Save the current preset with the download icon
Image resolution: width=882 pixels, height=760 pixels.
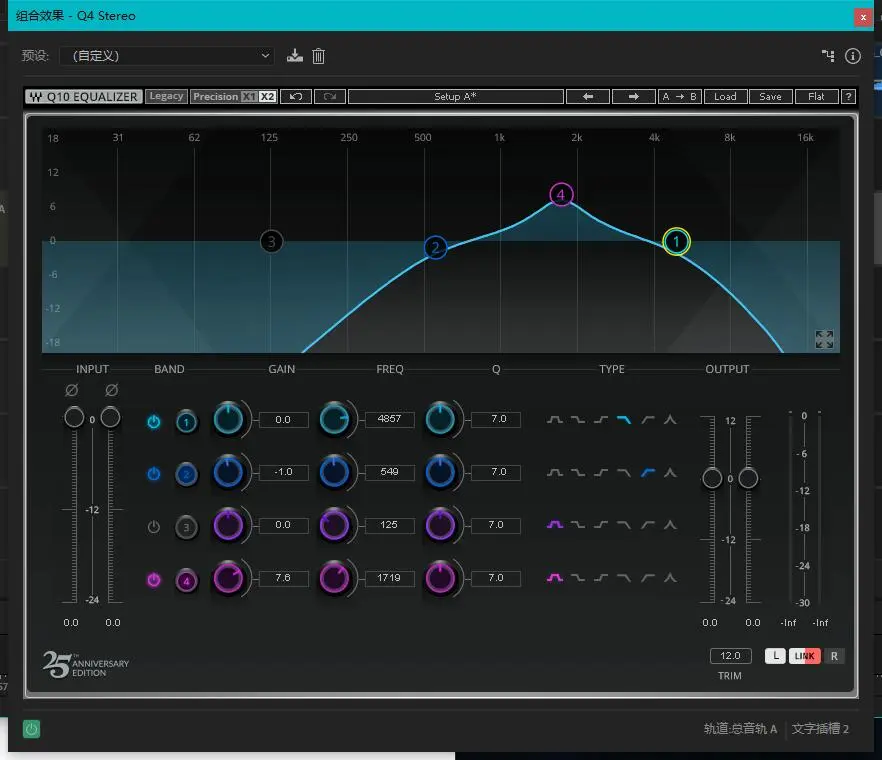tap(295, 56)
